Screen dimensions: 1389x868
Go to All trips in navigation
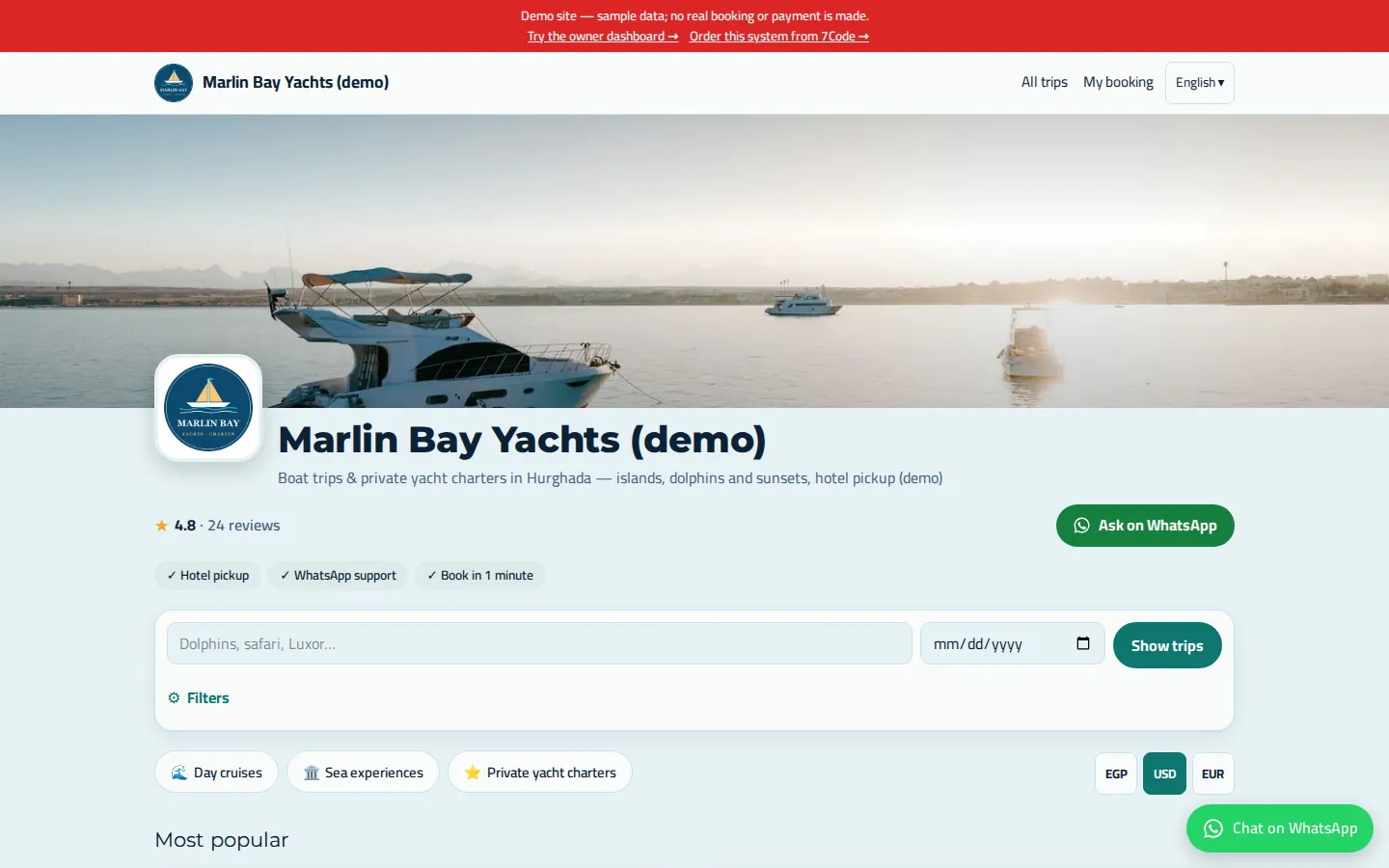[1045, 82]
